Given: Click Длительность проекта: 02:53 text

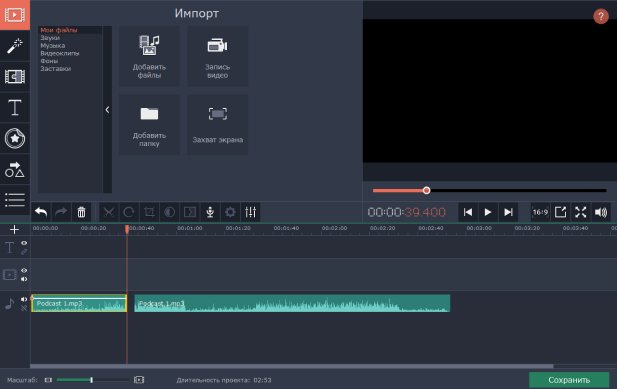Looking at the screenshot, I should [x=224, y=380].
